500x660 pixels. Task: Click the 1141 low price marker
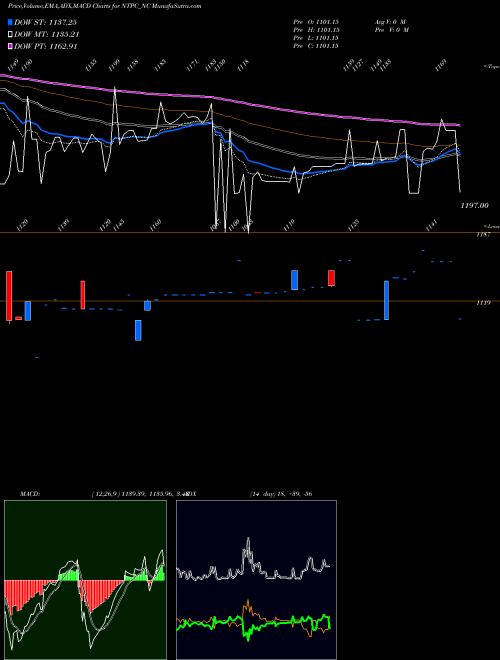pyautogui.click(x=432, y=225)
